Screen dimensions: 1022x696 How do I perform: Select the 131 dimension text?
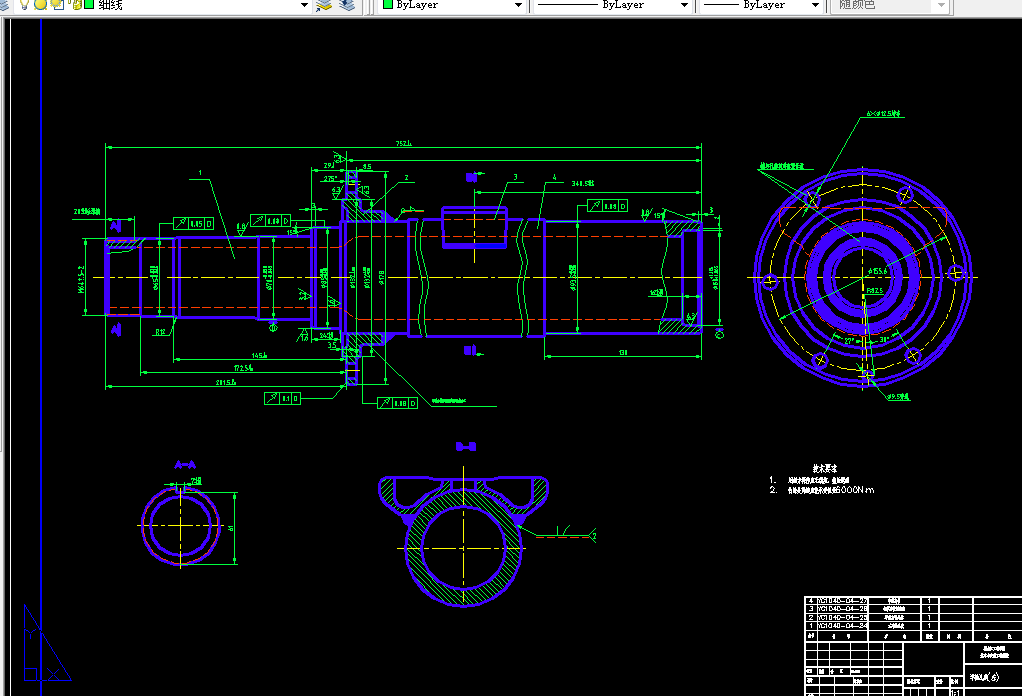(622, 353)
